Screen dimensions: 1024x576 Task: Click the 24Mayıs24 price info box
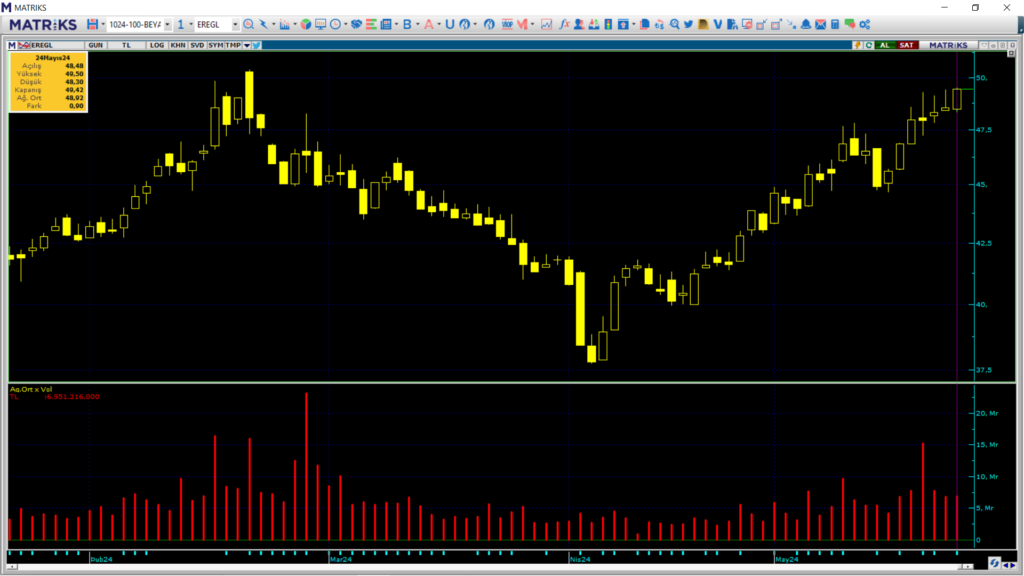click(x=47, y=83)
